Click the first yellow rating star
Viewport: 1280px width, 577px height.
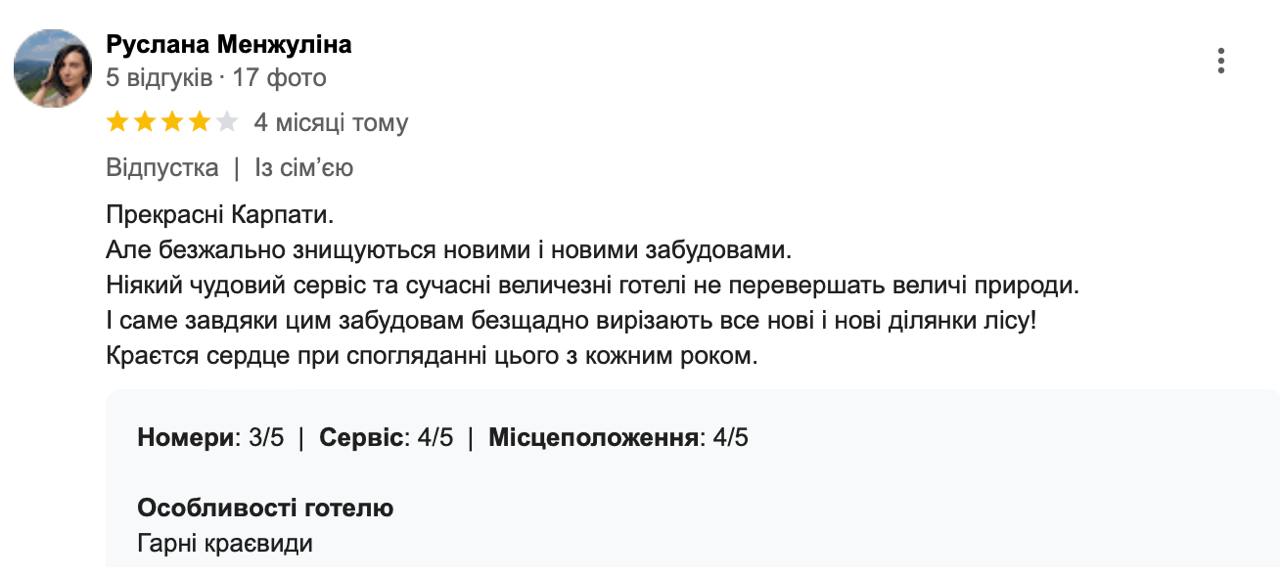[x=117, y=123]
